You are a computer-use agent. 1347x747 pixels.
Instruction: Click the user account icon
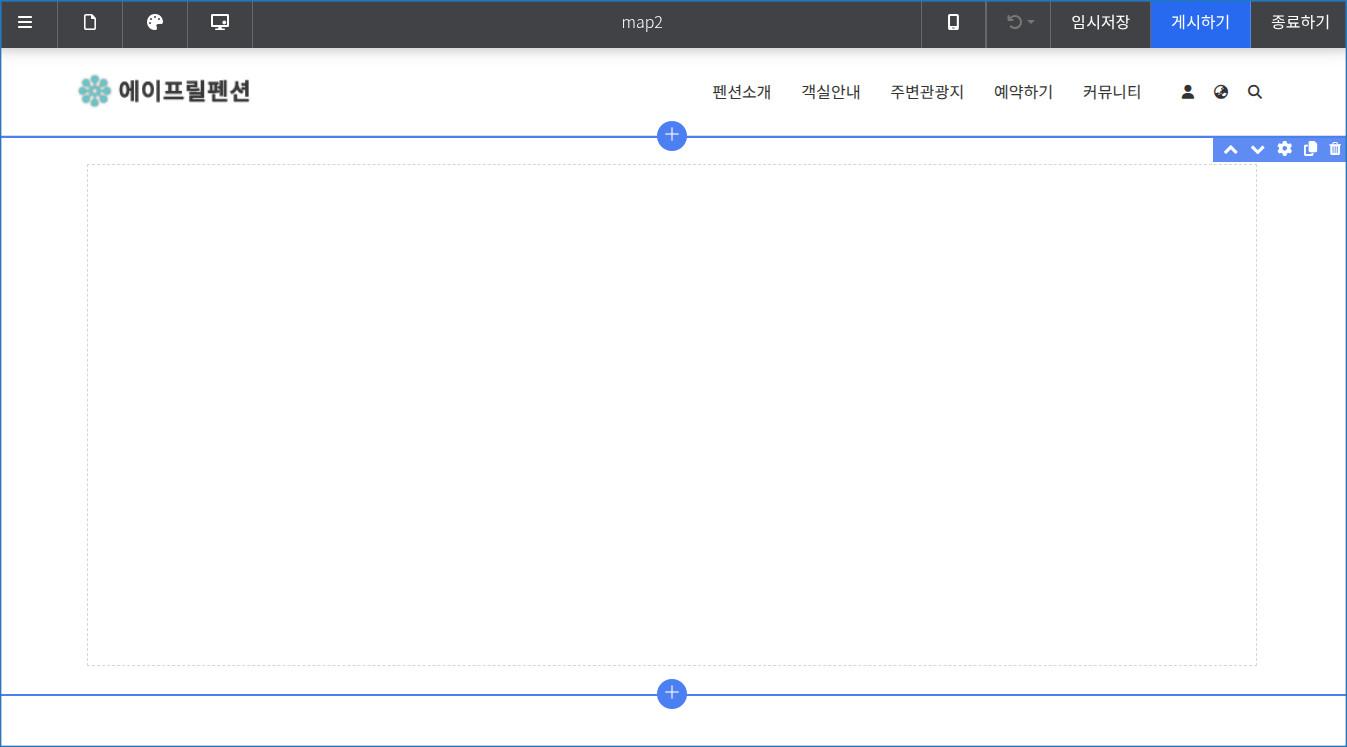click(x=1187, y=92)
